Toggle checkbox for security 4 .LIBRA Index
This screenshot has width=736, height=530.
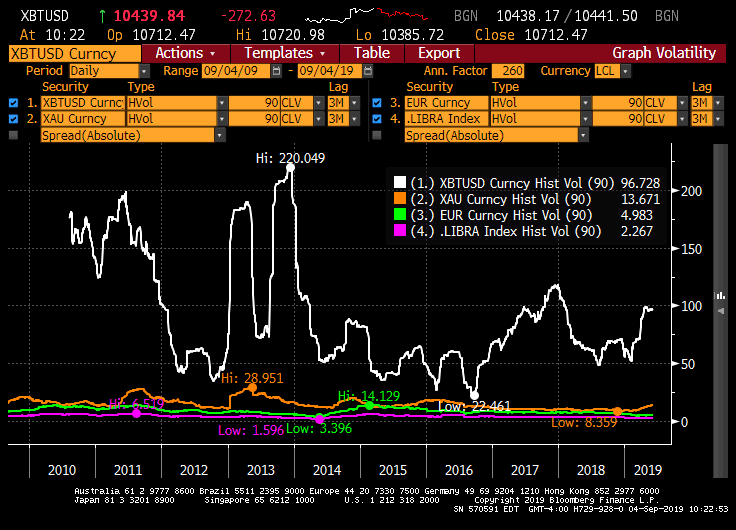pyautogui.click(x=377, y=119)
